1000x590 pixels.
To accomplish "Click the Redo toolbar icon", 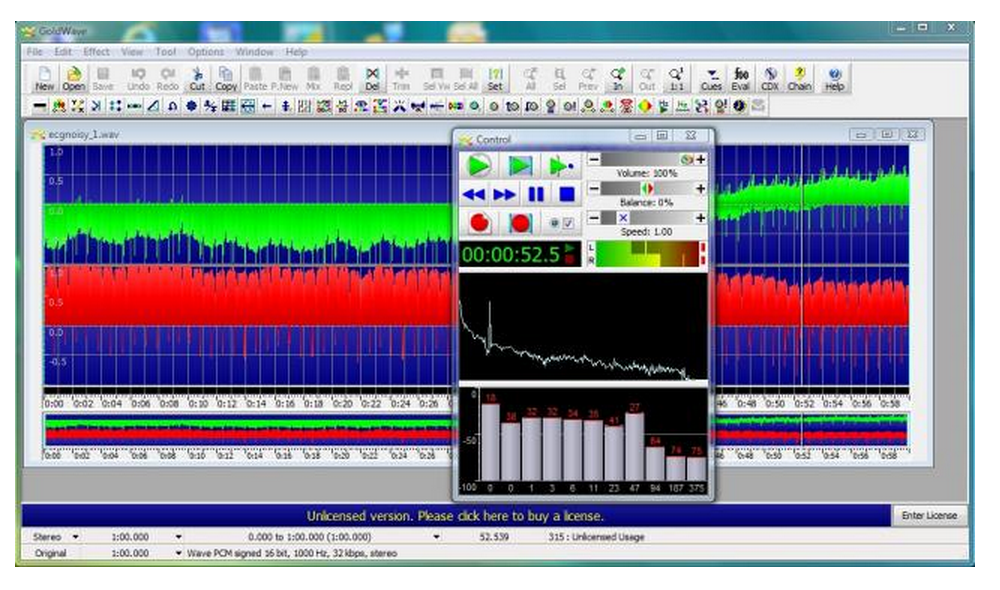I will click(x=167, y=79).
